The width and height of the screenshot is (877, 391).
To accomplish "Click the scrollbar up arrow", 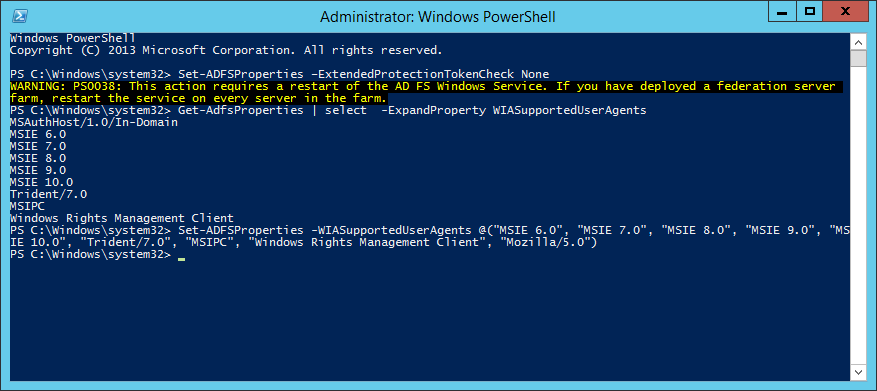I will (x=858, y=42).
